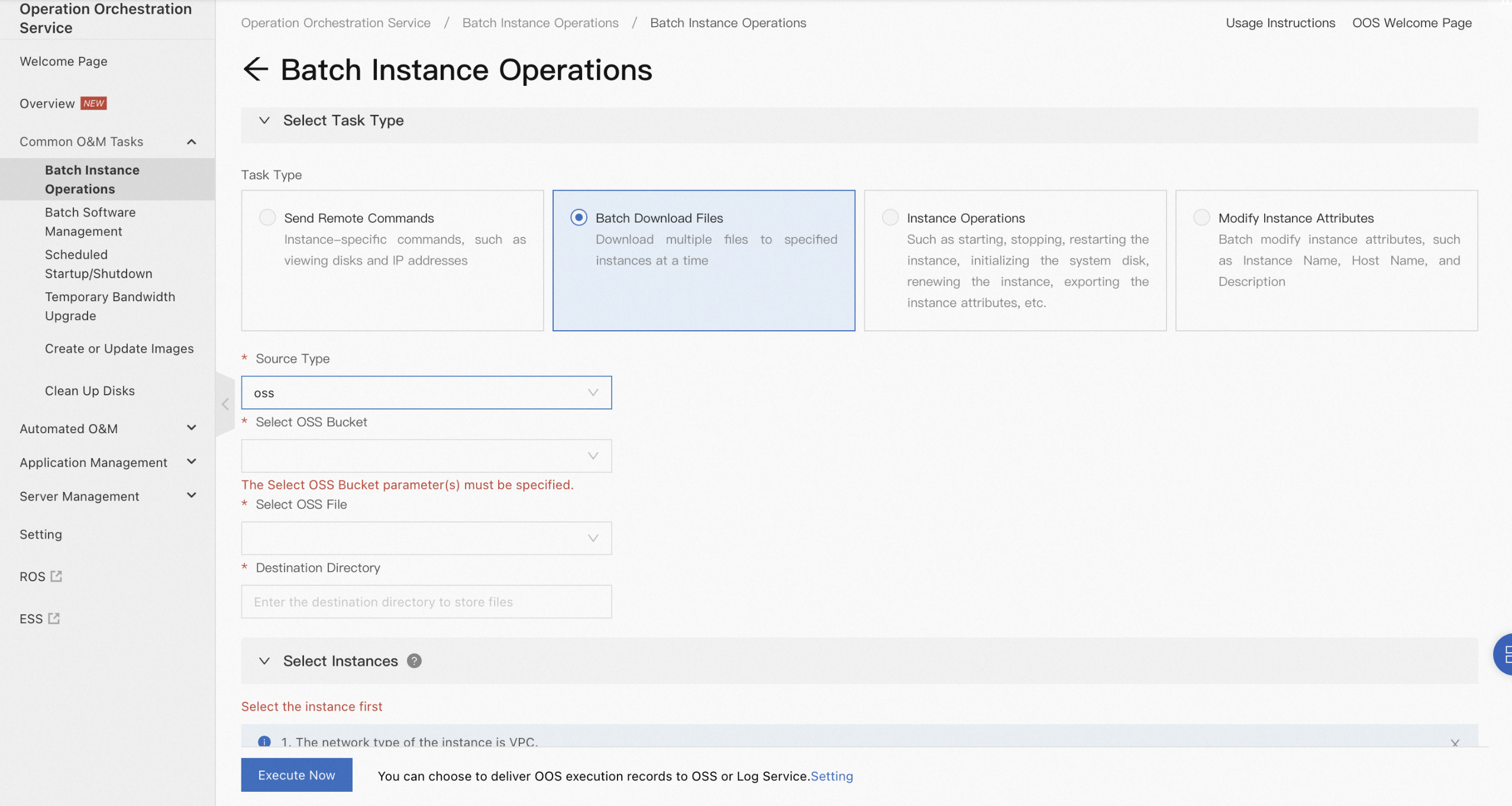Click the back arrow beside Batch Instance Operations
Image resolution: width=1512 pixels, height=806 pixels.
[256, 69]
